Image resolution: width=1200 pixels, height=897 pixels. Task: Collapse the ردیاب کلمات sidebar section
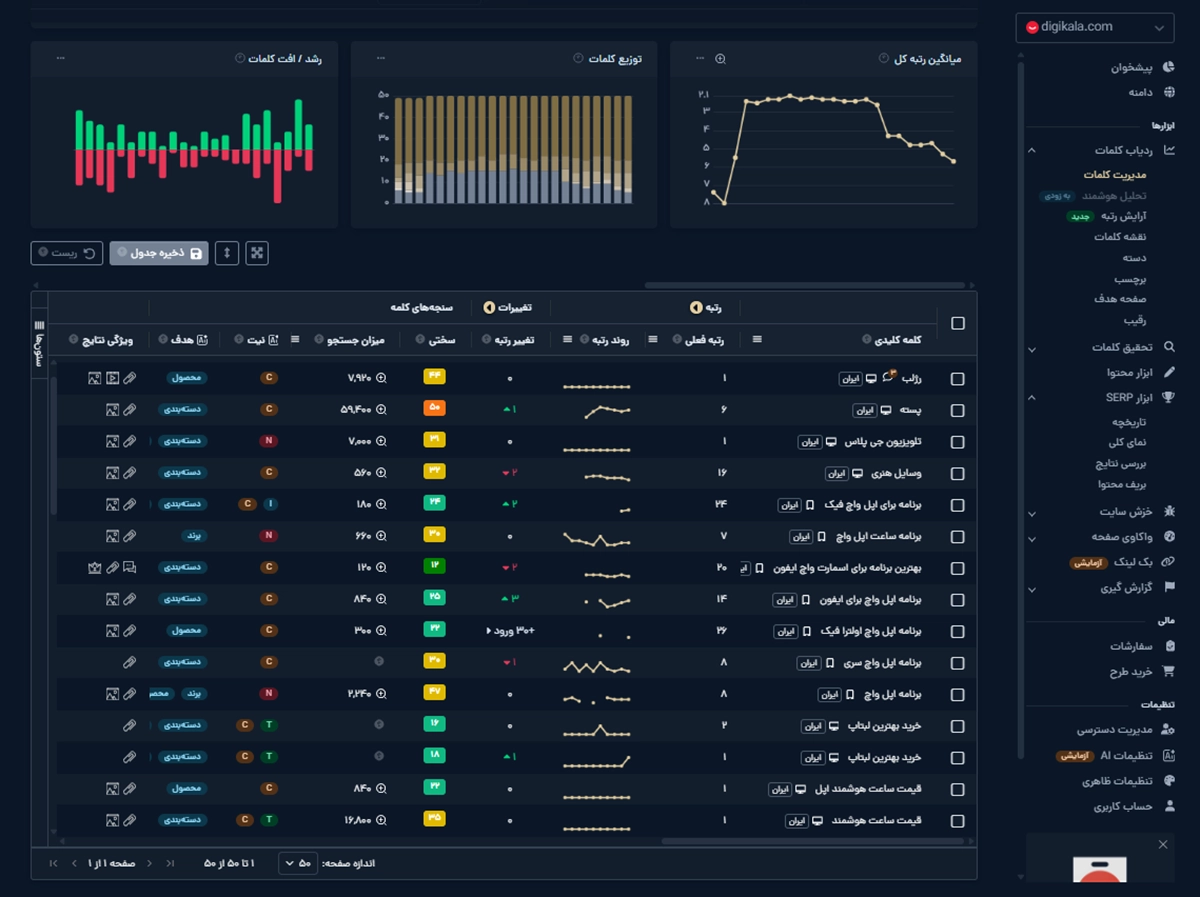(1032, 151)
